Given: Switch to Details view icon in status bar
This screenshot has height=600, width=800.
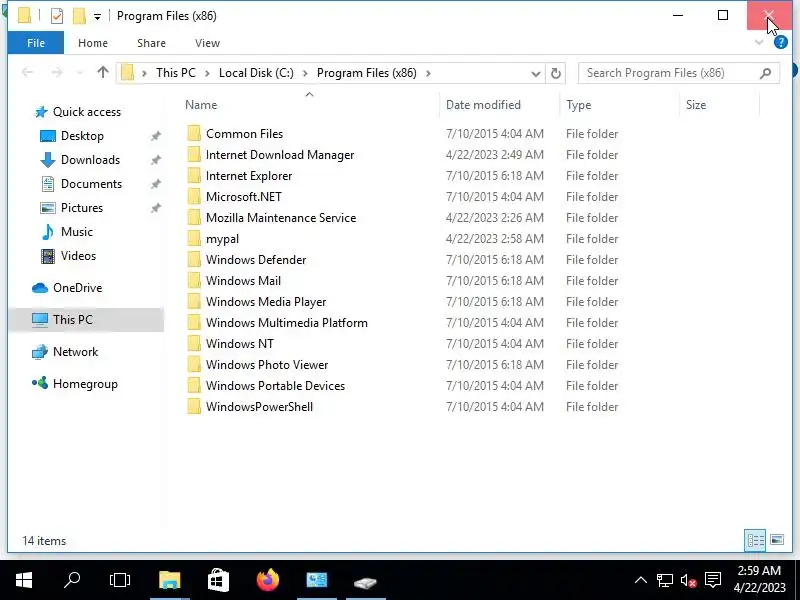Looking at the screenshot, I should (755, 540).
